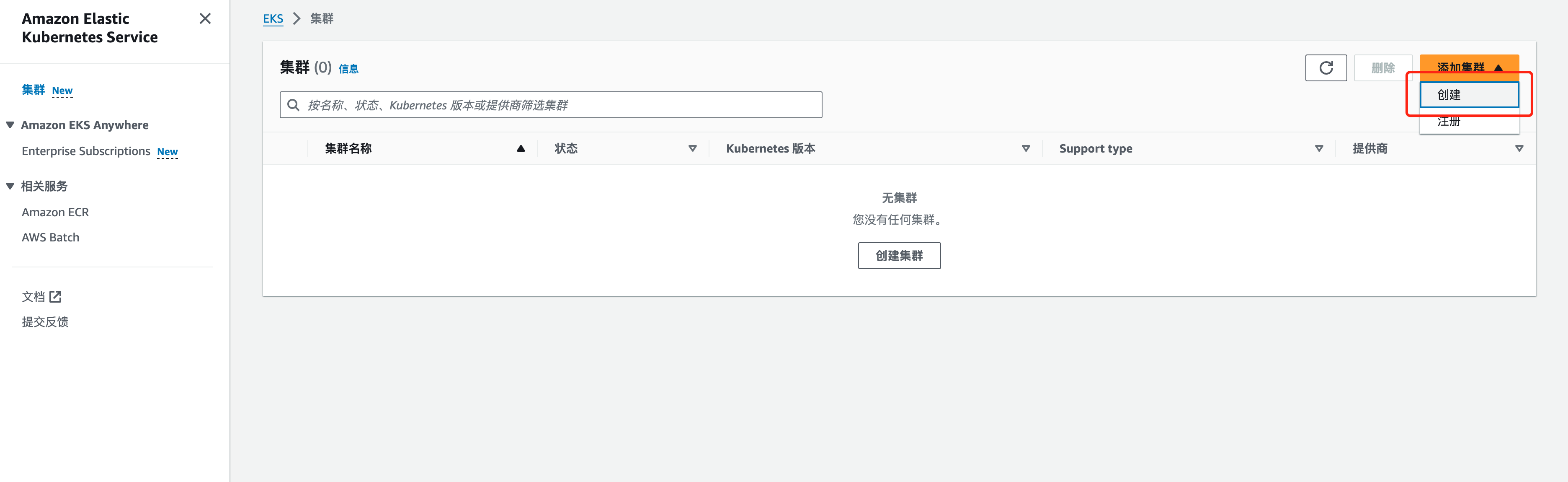Click 无集群 empty-state heading
The image size is (1568, 482).
point(899,198)
